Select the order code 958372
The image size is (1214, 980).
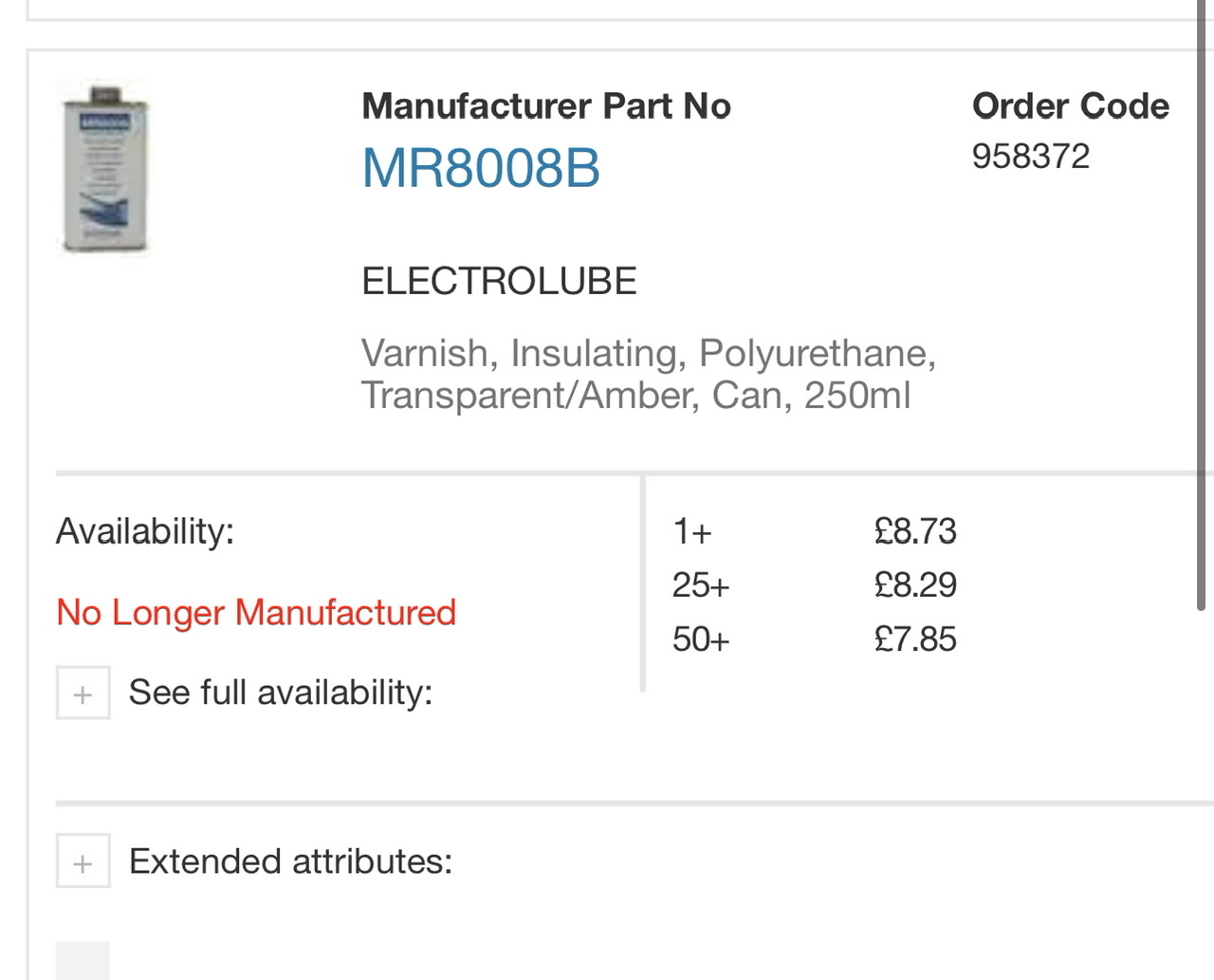click(1031, 157)
